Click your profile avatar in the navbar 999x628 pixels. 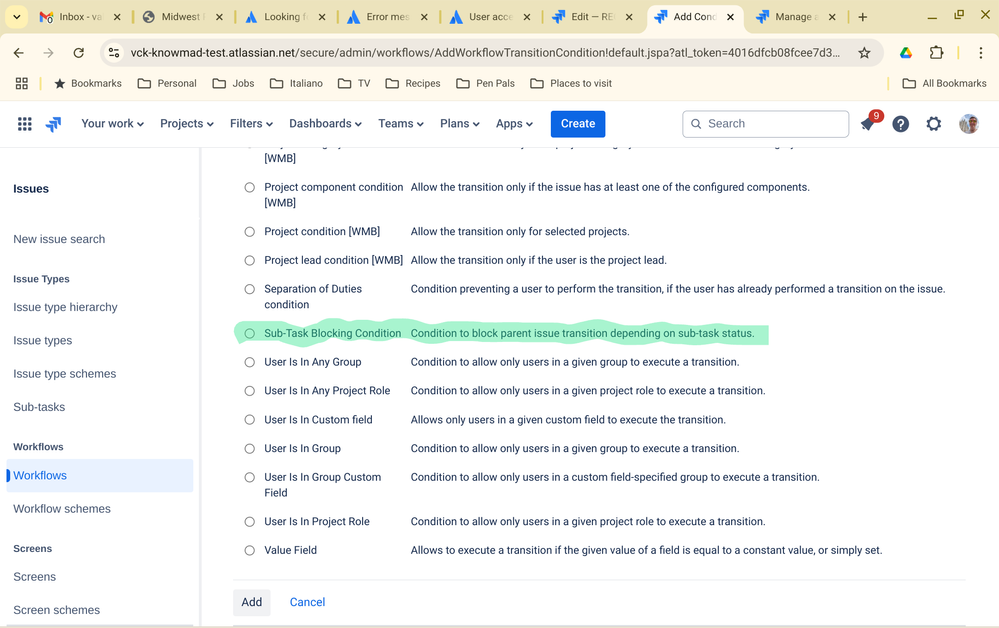(967, 123)
